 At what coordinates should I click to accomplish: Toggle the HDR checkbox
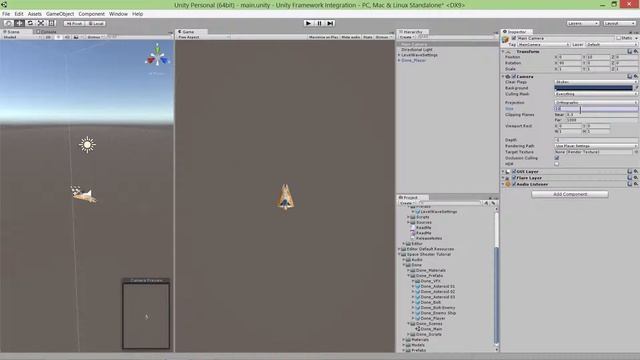557,164
